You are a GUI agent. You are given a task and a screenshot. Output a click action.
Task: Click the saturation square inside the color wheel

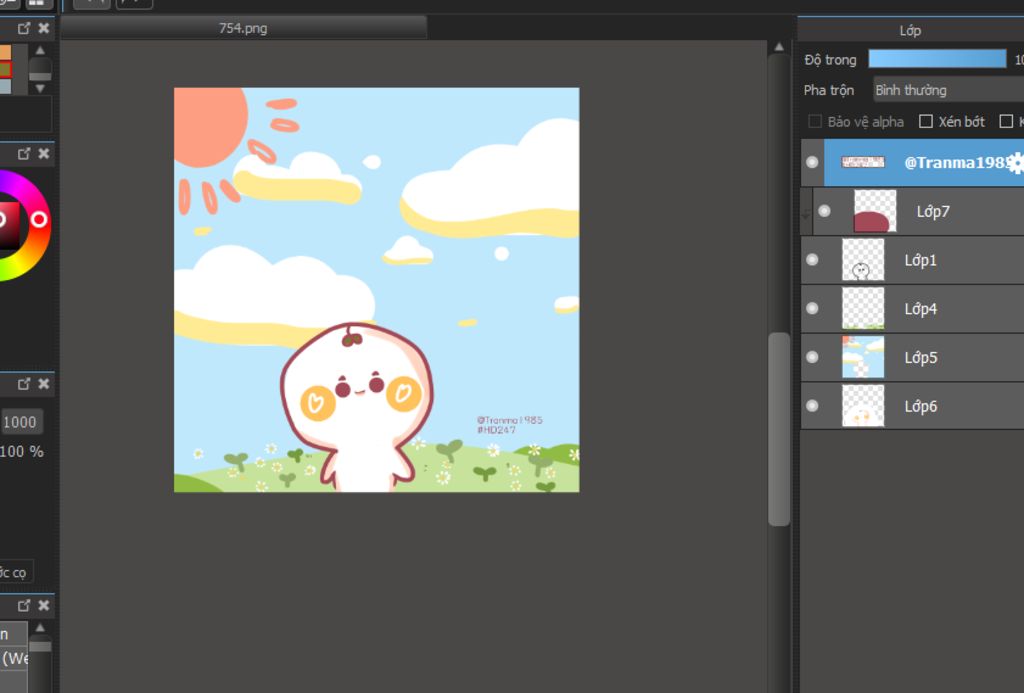(9, 225)
